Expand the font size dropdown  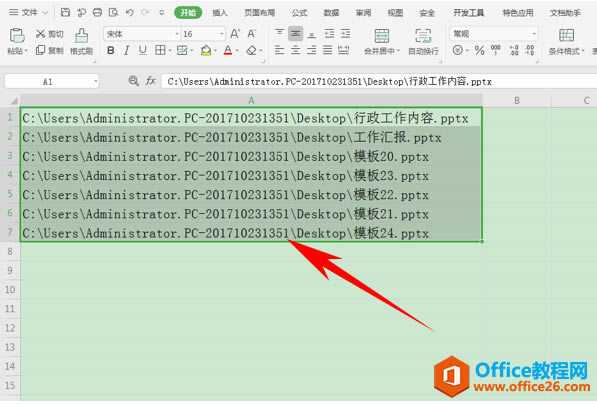click(x=222, y=34)
